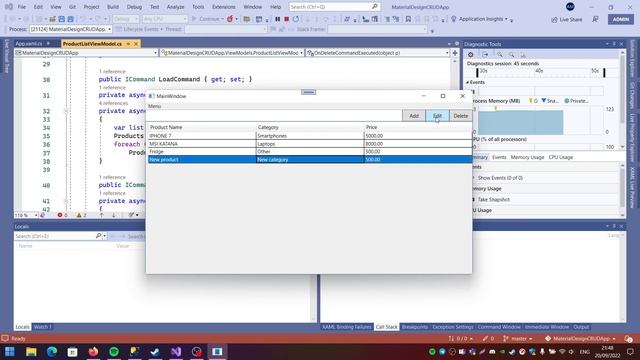Click the Delete button in MainWindow
Viewport: 640px width, 360px height.
point(460,116)
